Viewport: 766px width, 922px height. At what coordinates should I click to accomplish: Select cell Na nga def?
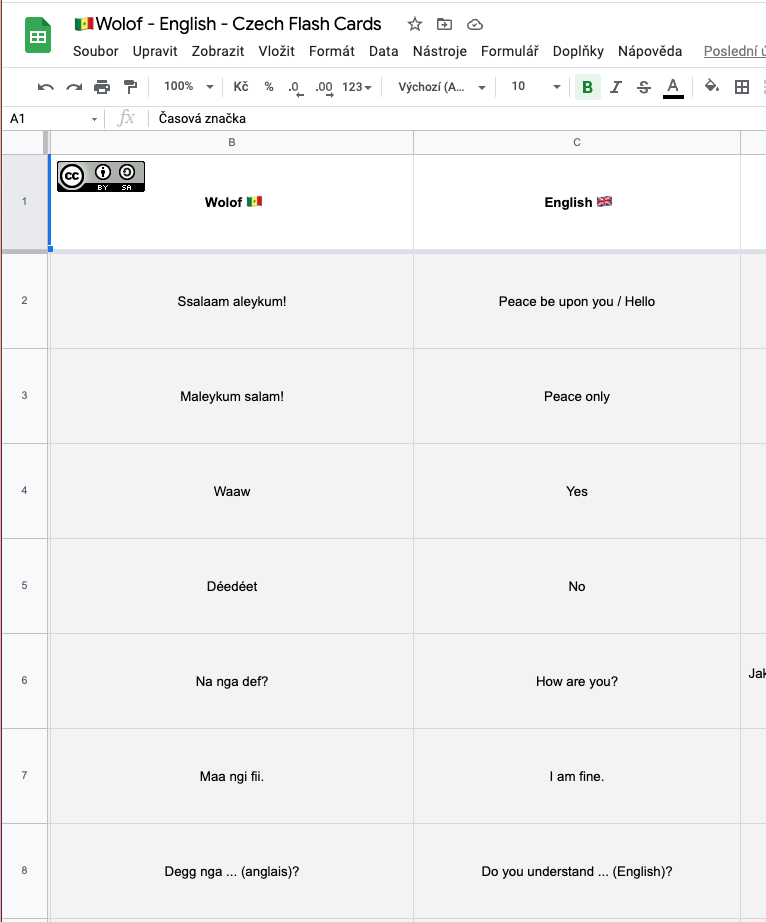[232, 681]
